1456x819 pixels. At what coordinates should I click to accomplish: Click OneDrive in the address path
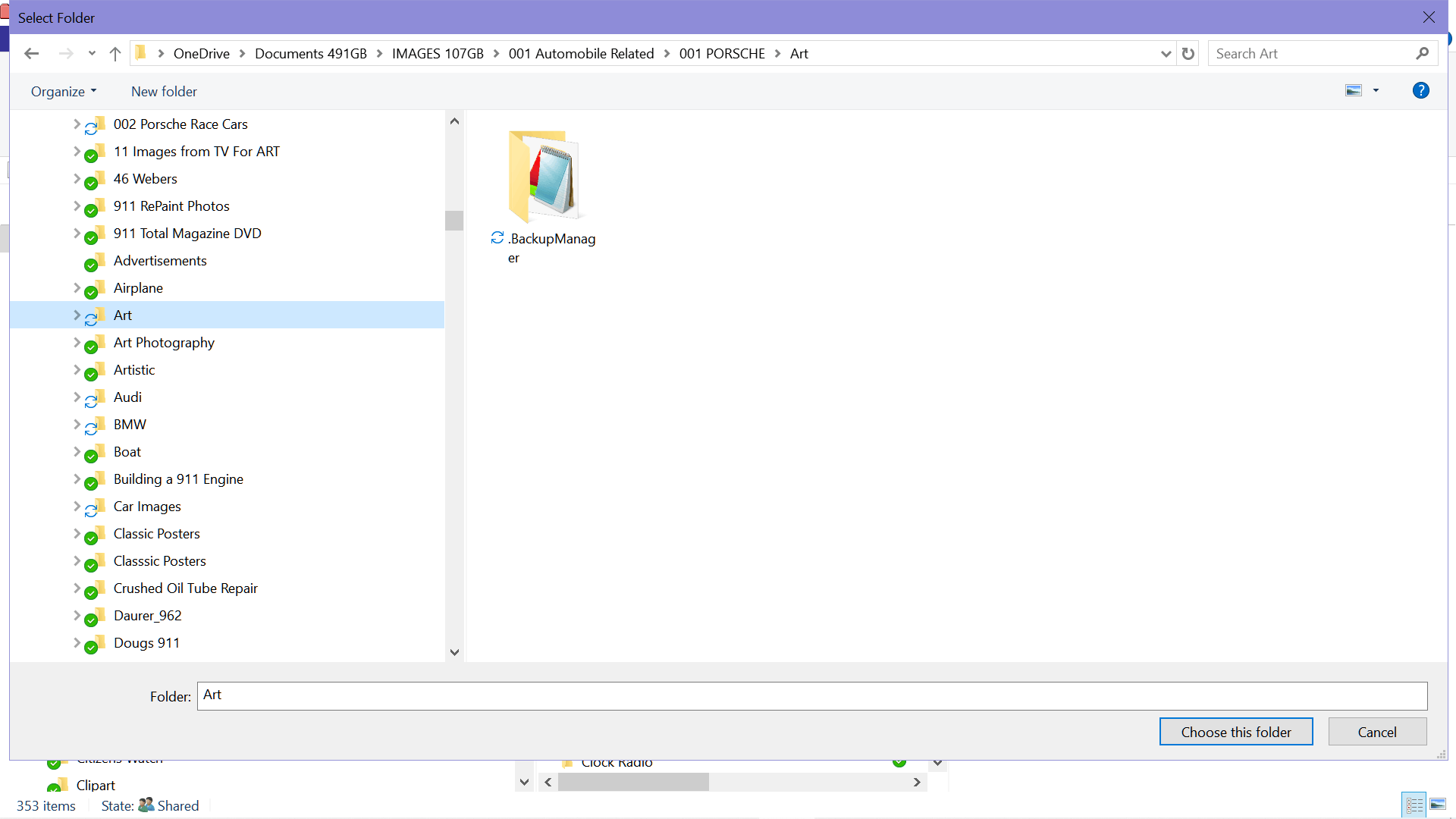(x=202, y=54)
